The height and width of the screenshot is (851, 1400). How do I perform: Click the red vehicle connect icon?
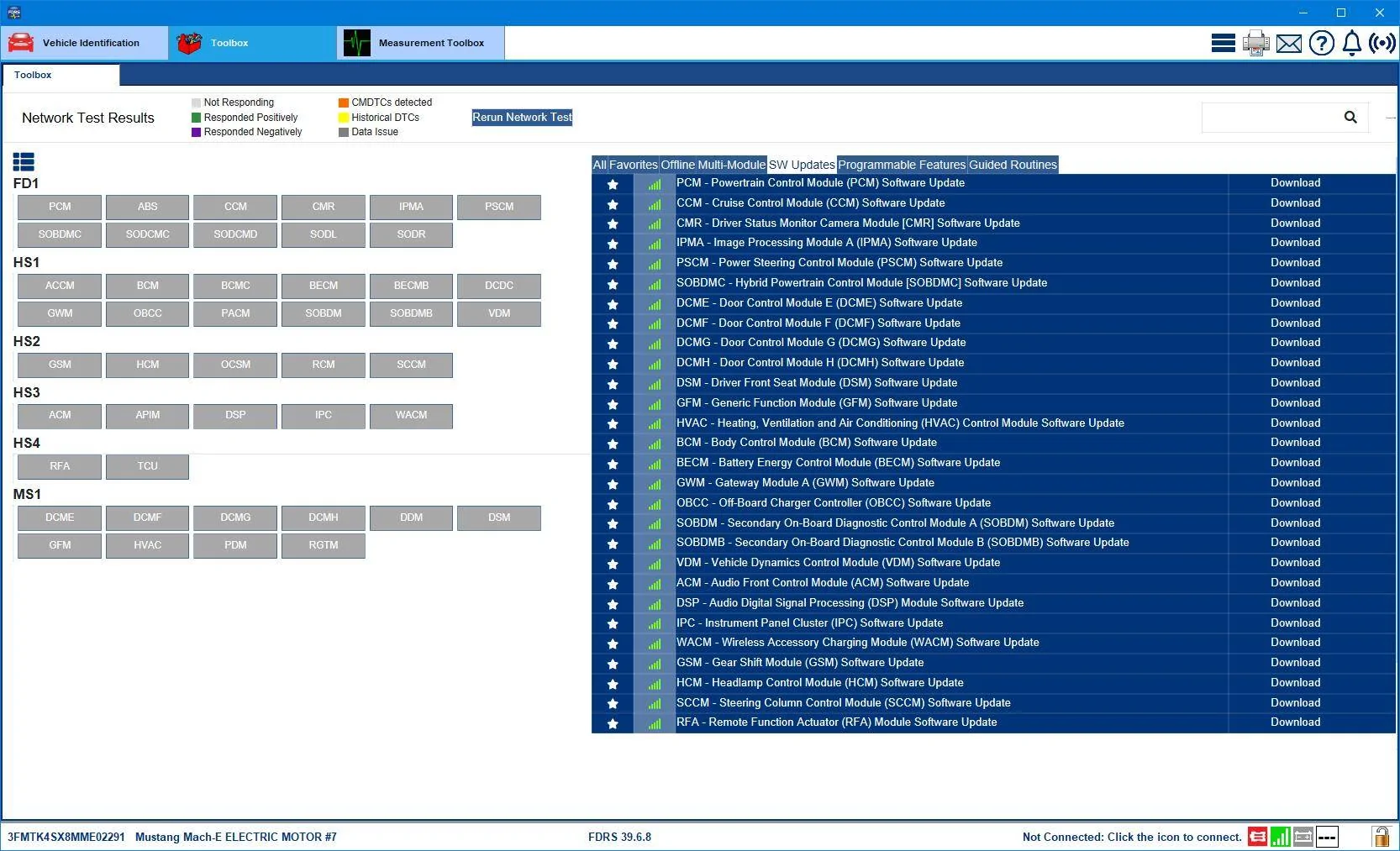coord(1257,837)
